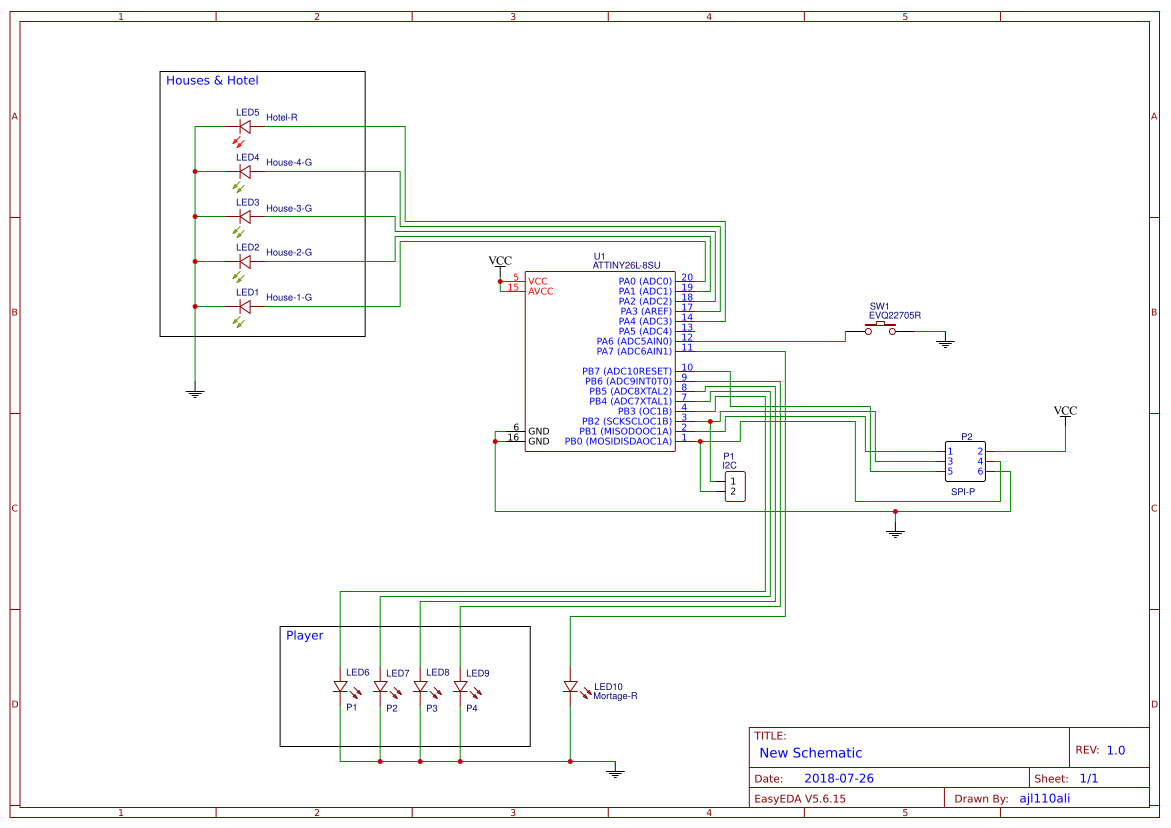The height and width of the screenshot is (828, 1171).
Task: Select the ground symbol below the Player LEDs
Action: pos(615,770)
